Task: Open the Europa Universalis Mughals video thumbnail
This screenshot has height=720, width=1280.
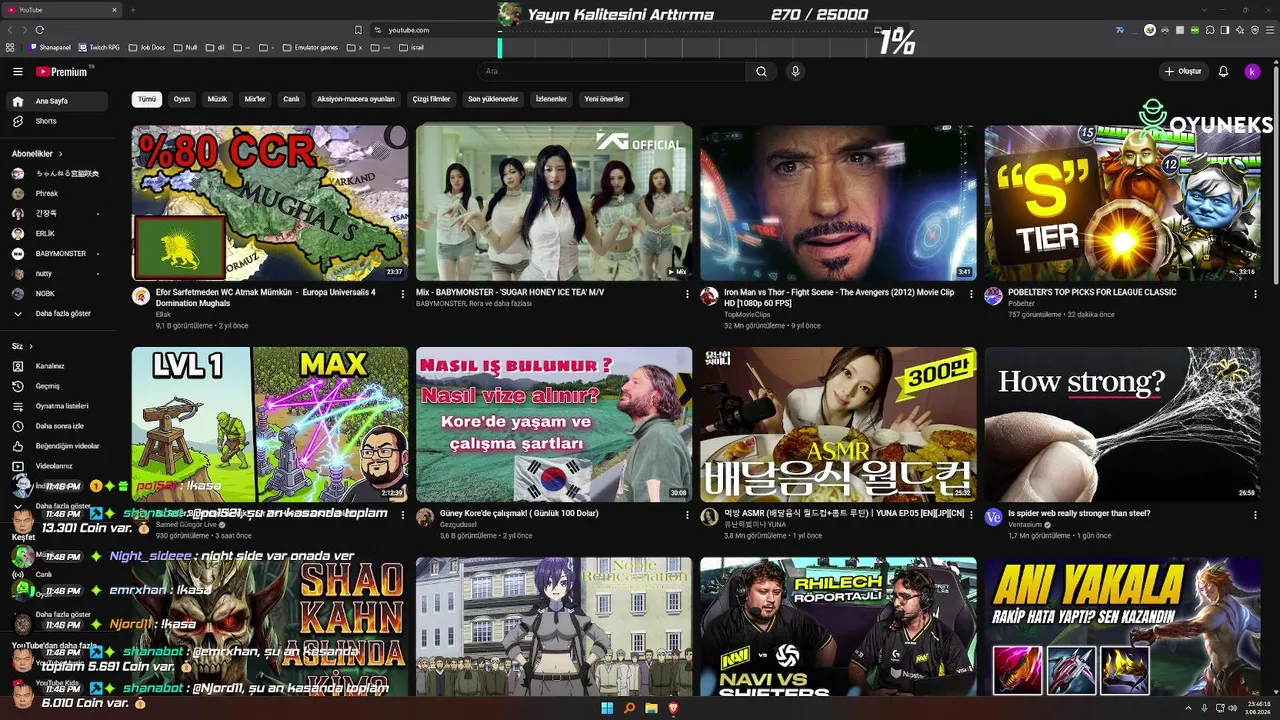Action: [270, 202]
